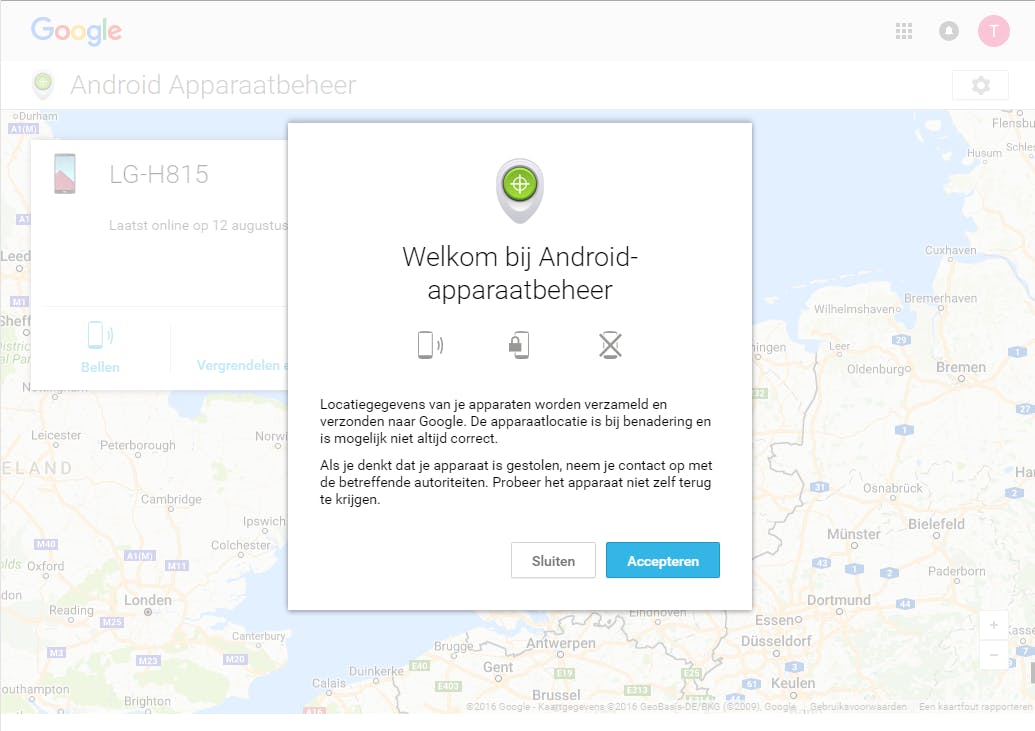Open Gebruiksvoorwaarden link in map footer
The height and width of the screenshot is (731, 1035).
pos(858,707)
